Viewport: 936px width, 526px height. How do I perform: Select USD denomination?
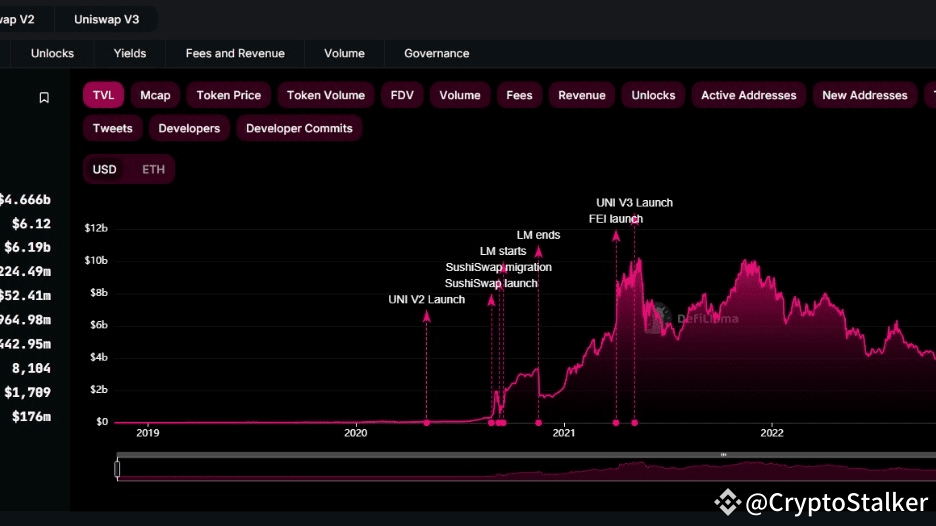click(x=104, y=170)
